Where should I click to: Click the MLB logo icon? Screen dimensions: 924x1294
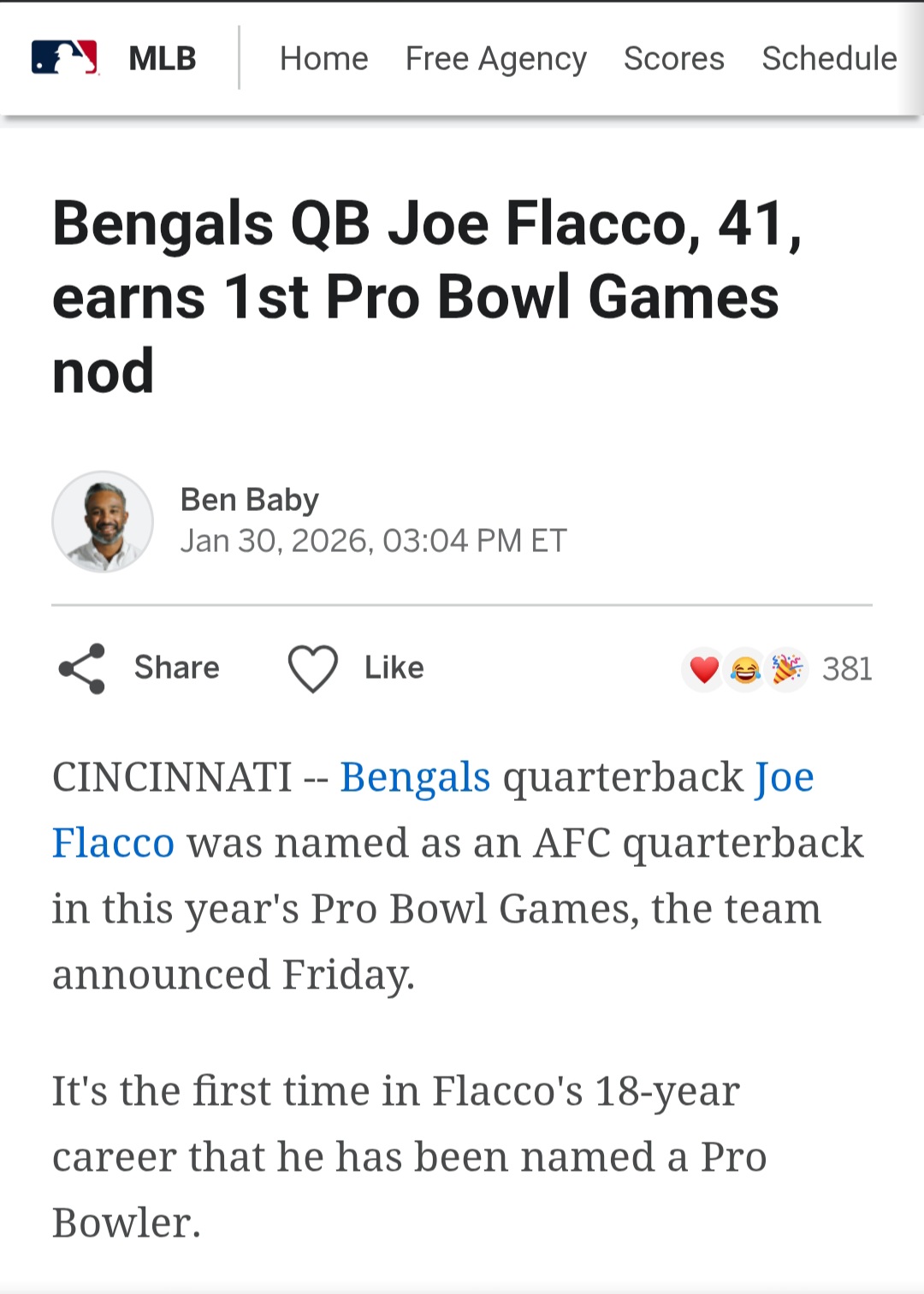point(65,58)
